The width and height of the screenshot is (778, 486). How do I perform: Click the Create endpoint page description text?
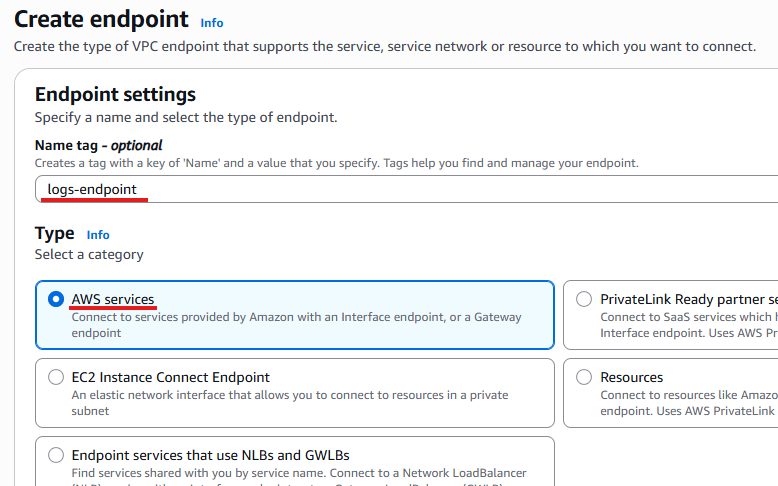pyautogui.click(x=384, y=47)
